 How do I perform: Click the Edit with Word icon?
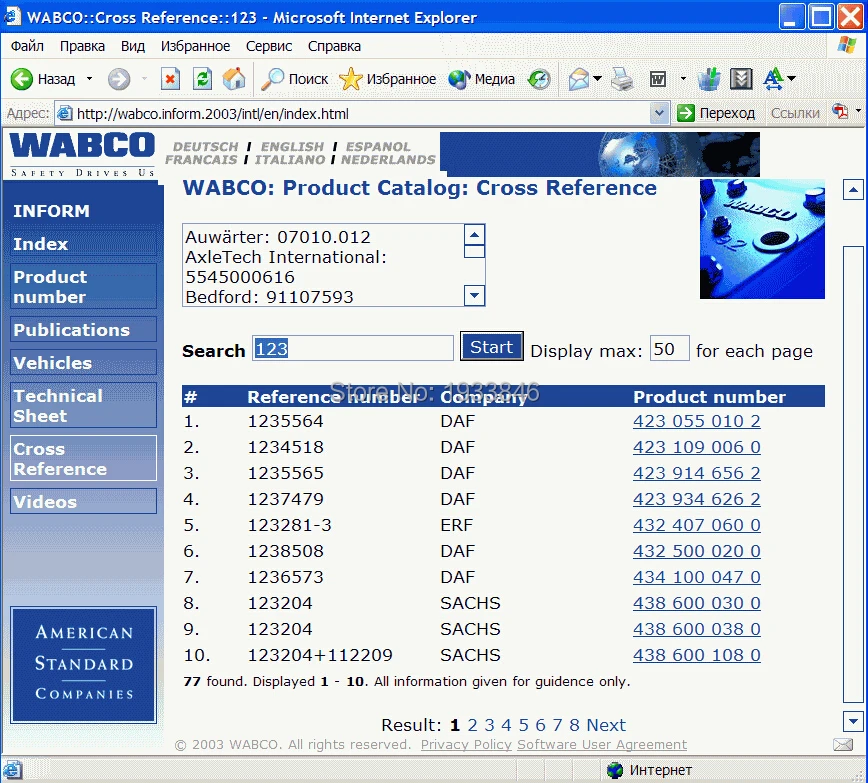click(658, 79)
